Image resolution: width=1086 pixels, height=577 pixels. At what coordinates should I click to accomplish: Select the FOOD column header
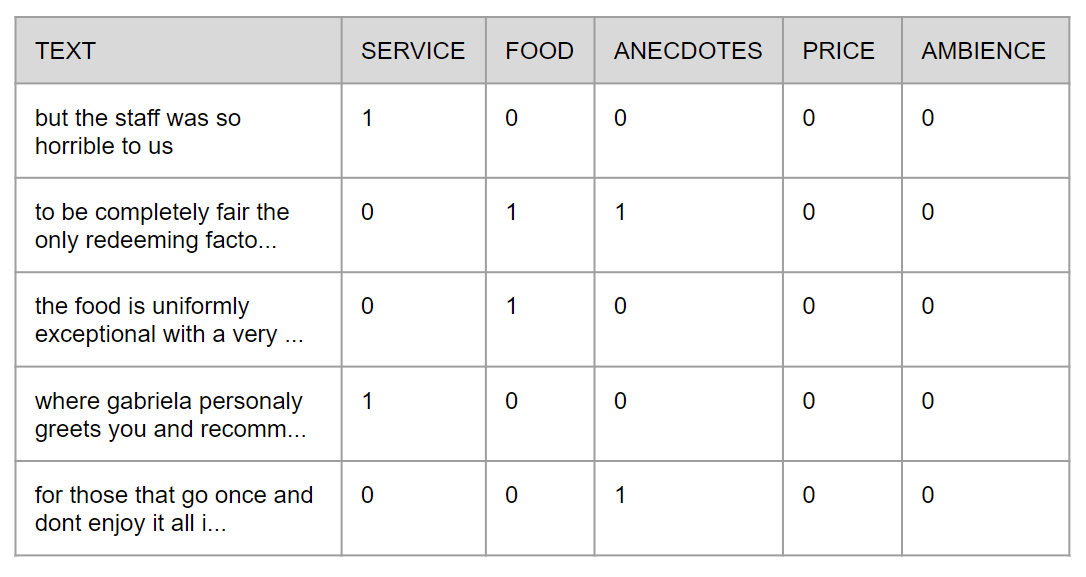tap(540, 51)
